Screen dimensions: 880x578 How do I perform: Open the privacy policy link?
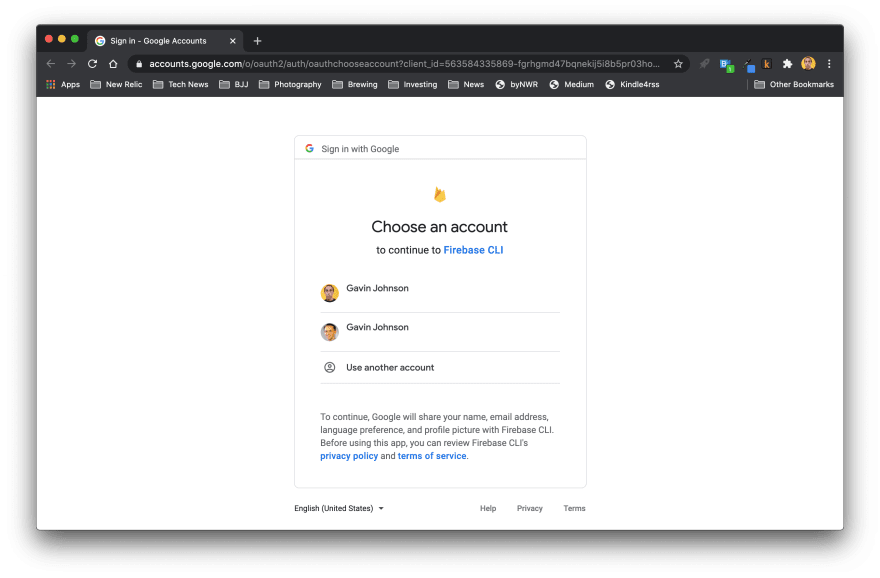click(349, 456)
